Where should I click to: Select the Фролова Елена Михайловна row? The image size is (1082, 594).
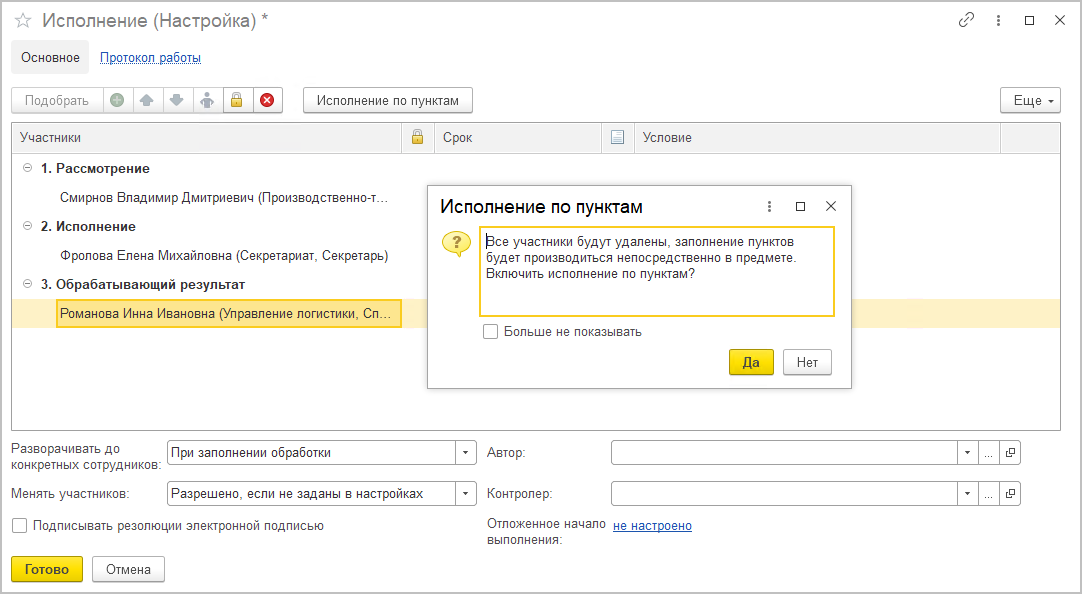224,255
